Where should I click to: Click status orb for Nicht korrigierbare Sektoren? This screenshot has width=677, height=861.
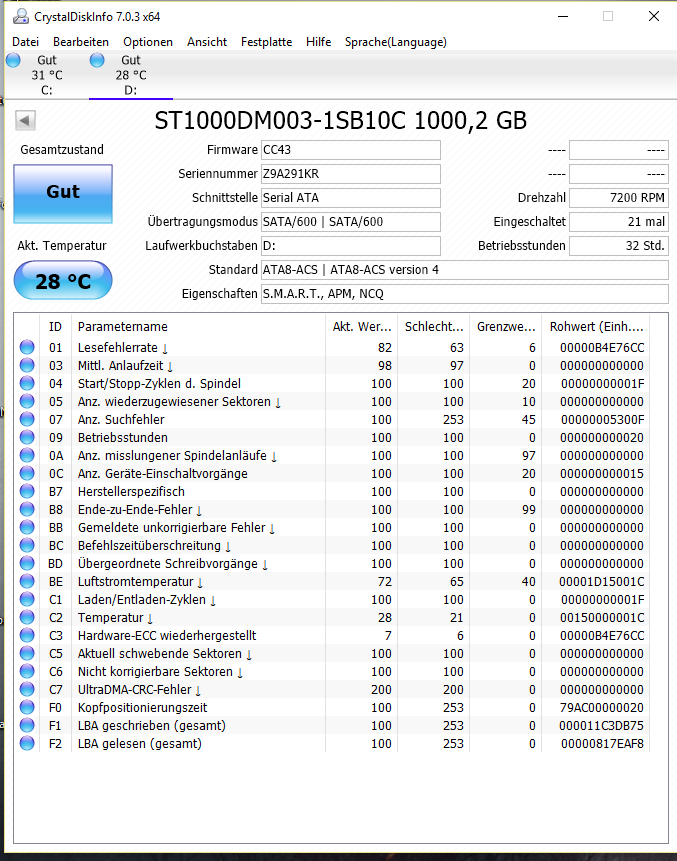[x=27, y=672]
